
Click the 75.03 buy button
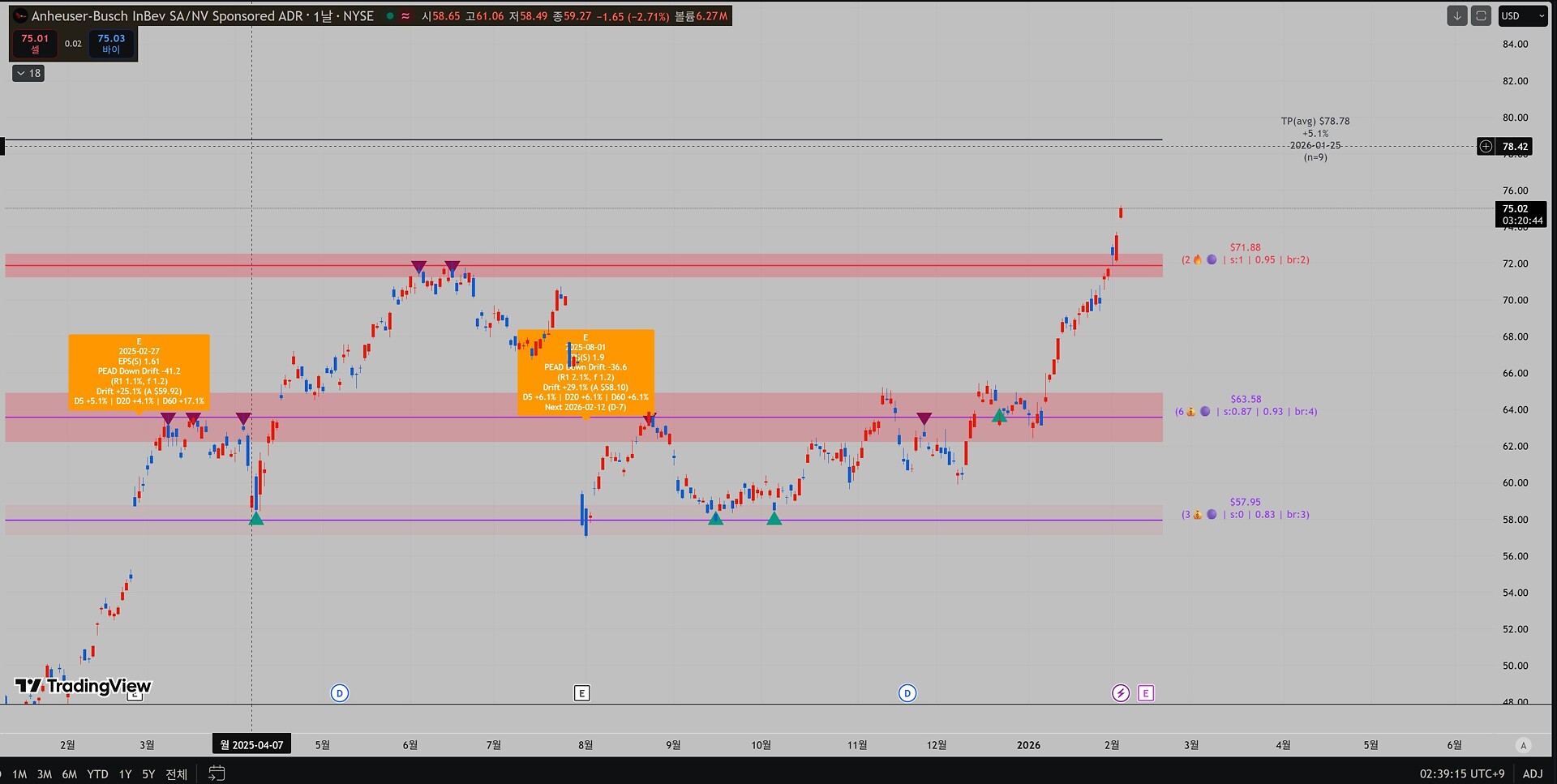pyautogui.click(x=111, y=44)
